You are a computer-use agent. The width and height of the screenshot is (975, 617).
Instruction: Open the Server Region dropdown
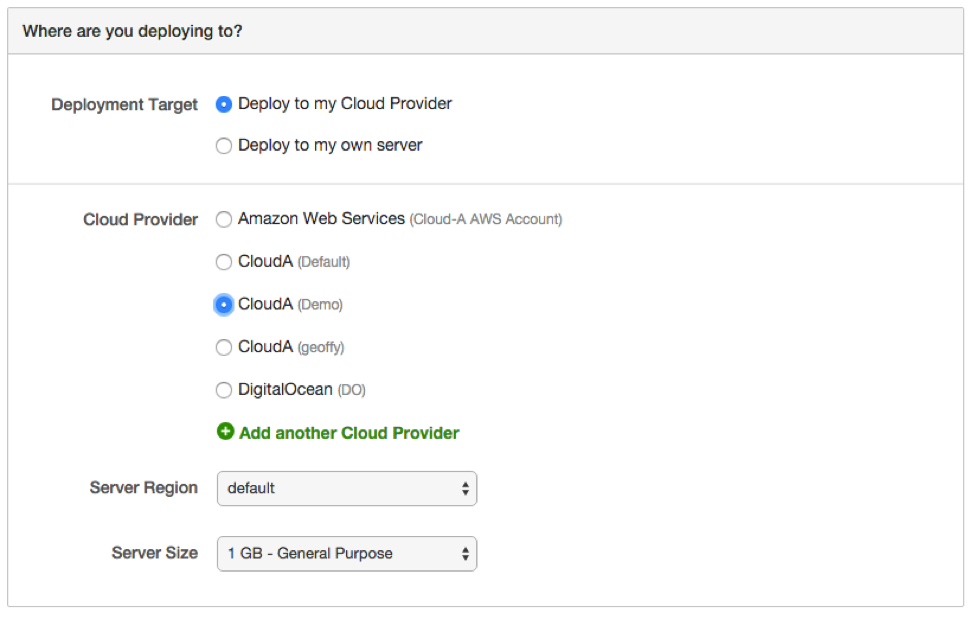point(347,488)
